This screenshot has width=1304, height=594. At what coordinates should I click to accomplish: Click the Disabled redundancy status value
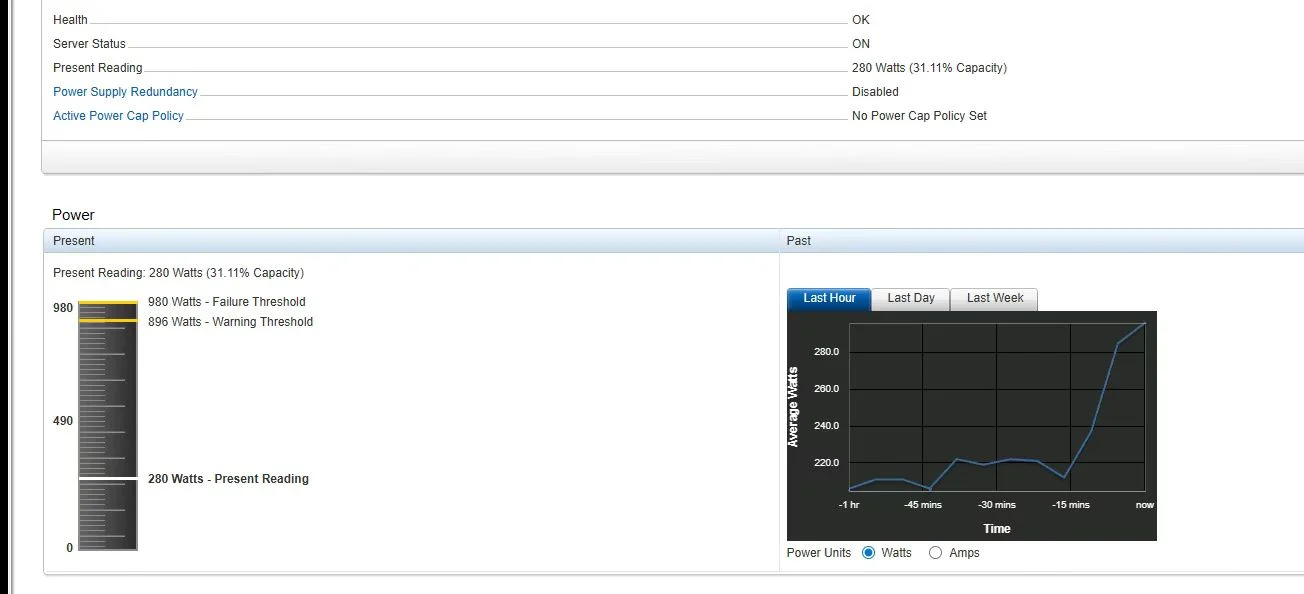point(875,92)
